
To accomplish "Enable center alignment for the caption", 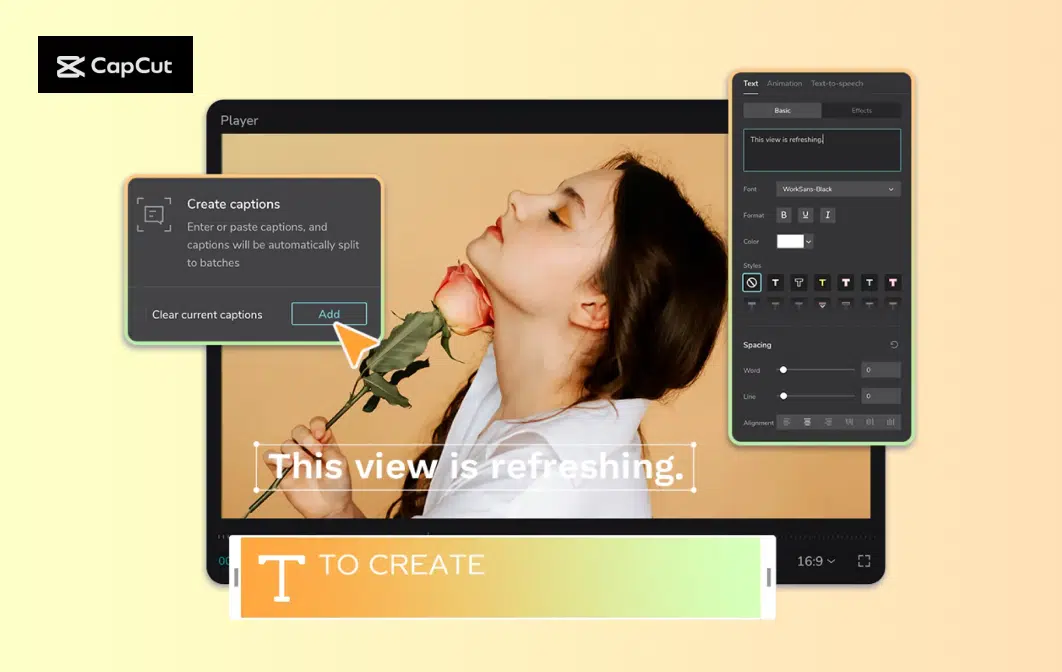I will pyautogui.click(x=807, y=421).
